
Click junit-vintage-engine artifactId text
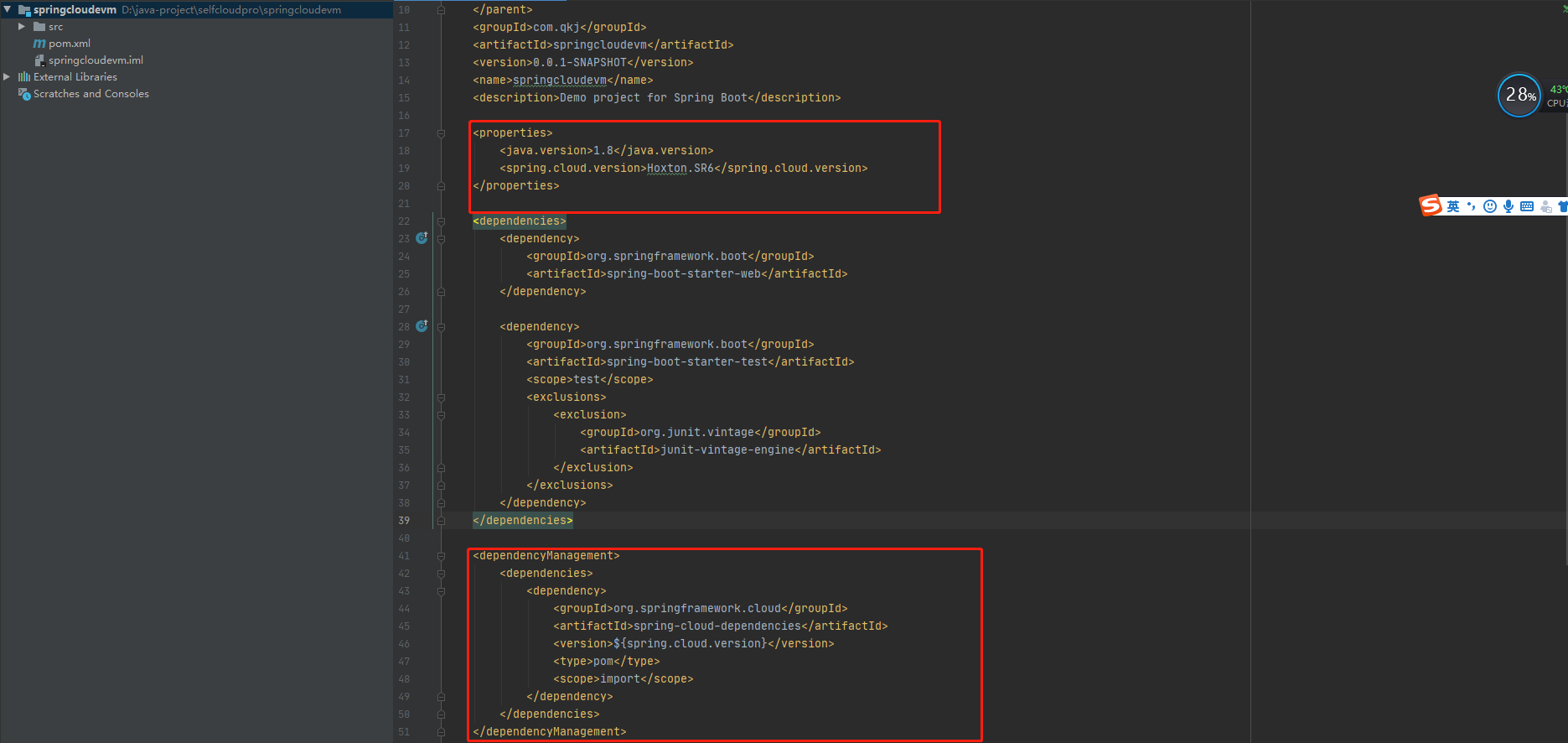coord(727,450)
